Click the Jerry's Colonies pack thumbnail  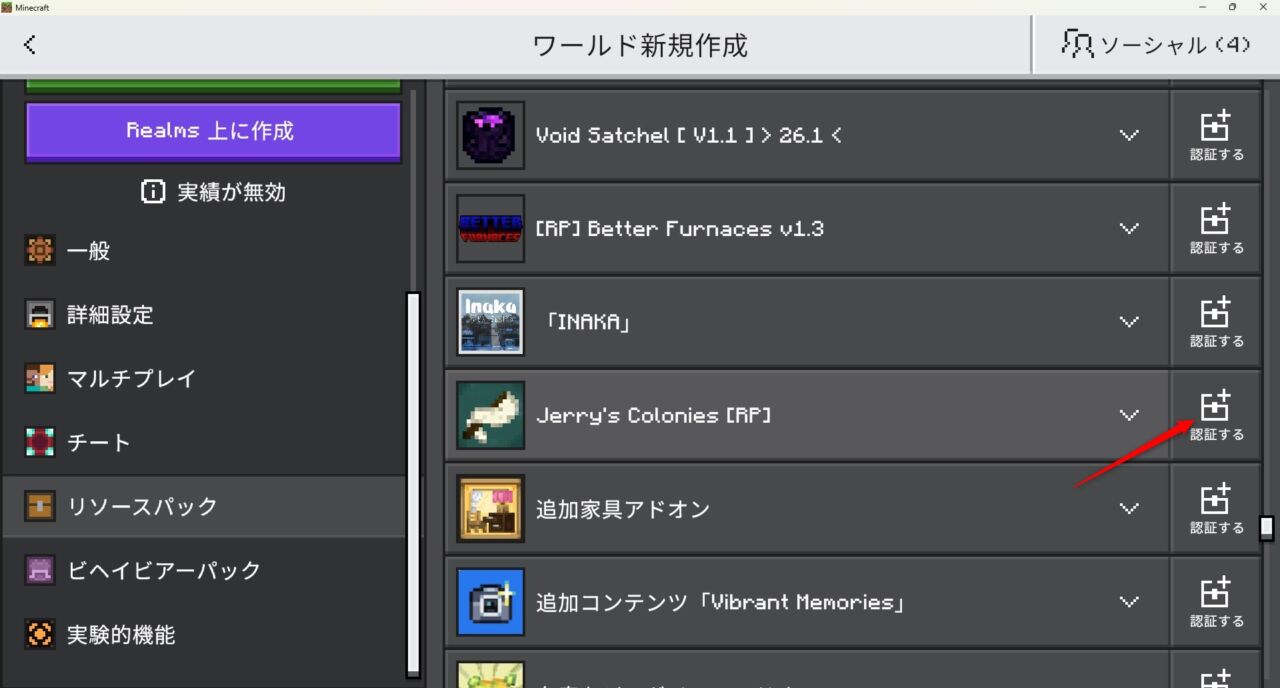pos(490,415)
